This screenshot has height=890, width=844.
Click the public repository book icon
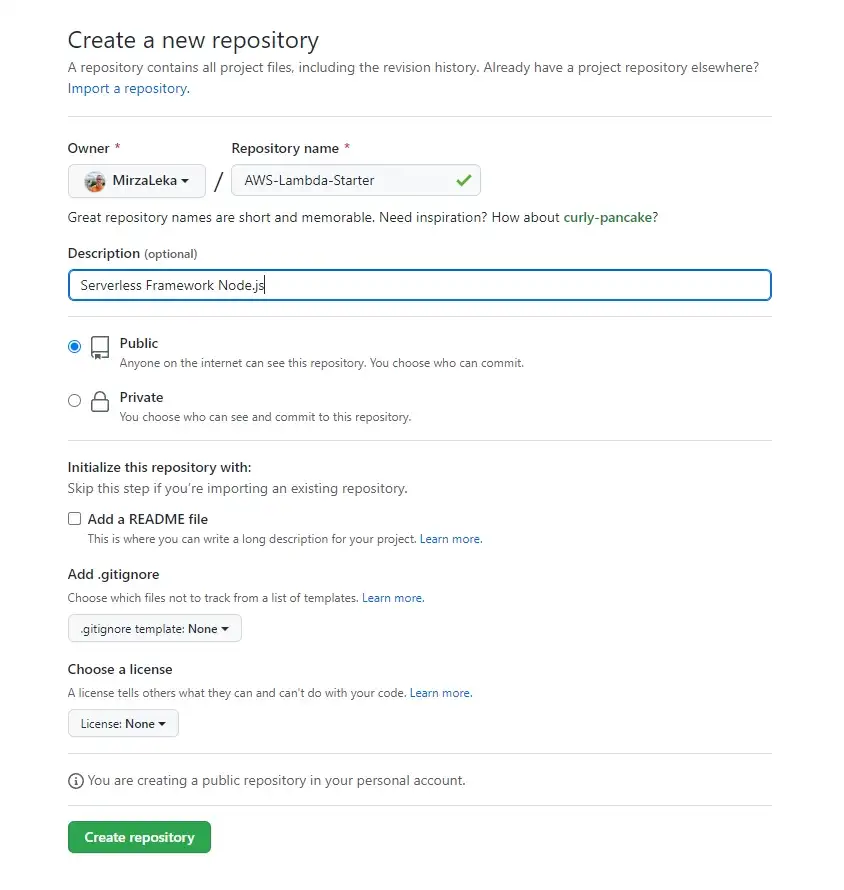pos(100,347)
